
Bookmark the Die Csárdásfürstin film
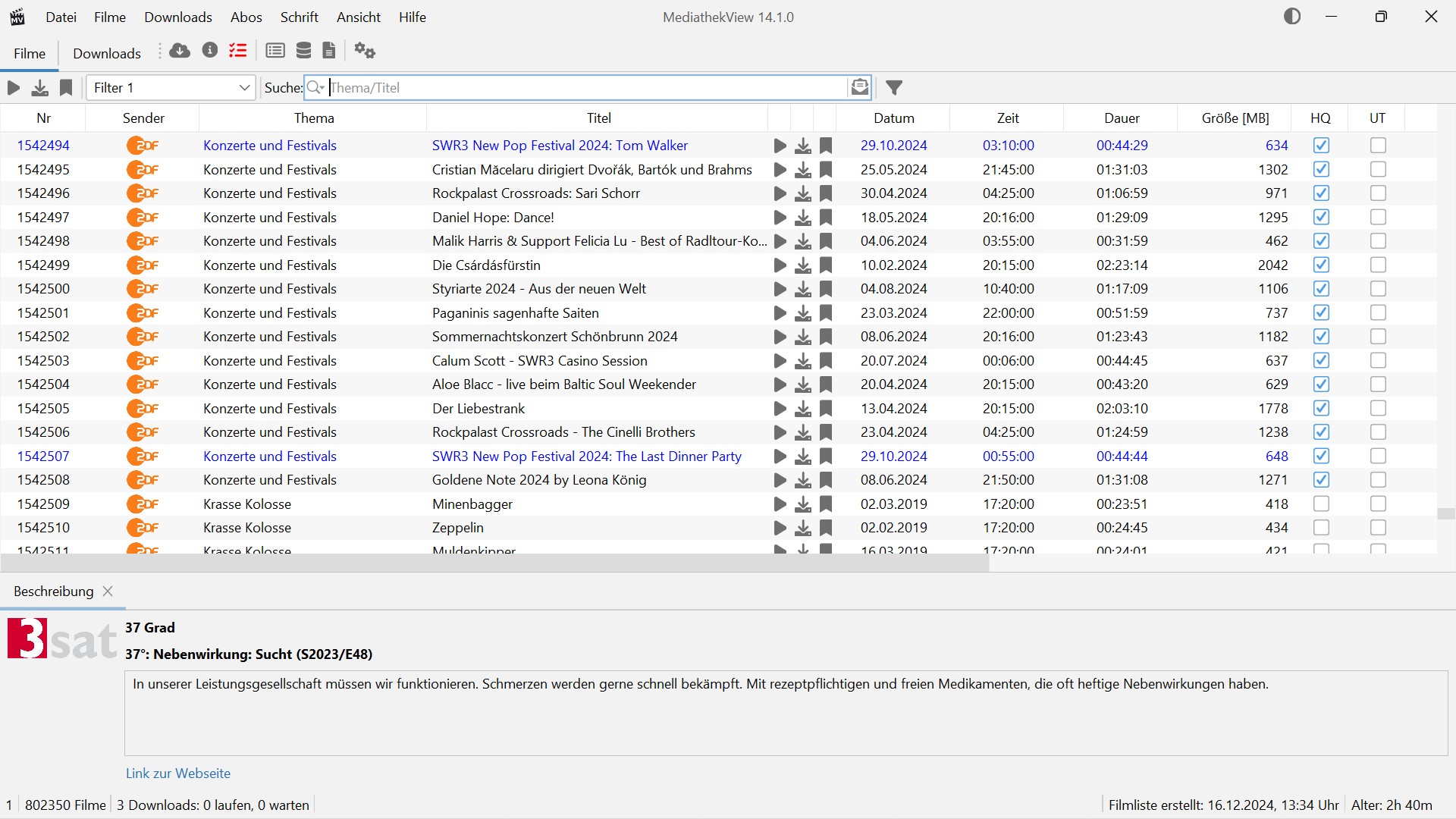[826, 265]
